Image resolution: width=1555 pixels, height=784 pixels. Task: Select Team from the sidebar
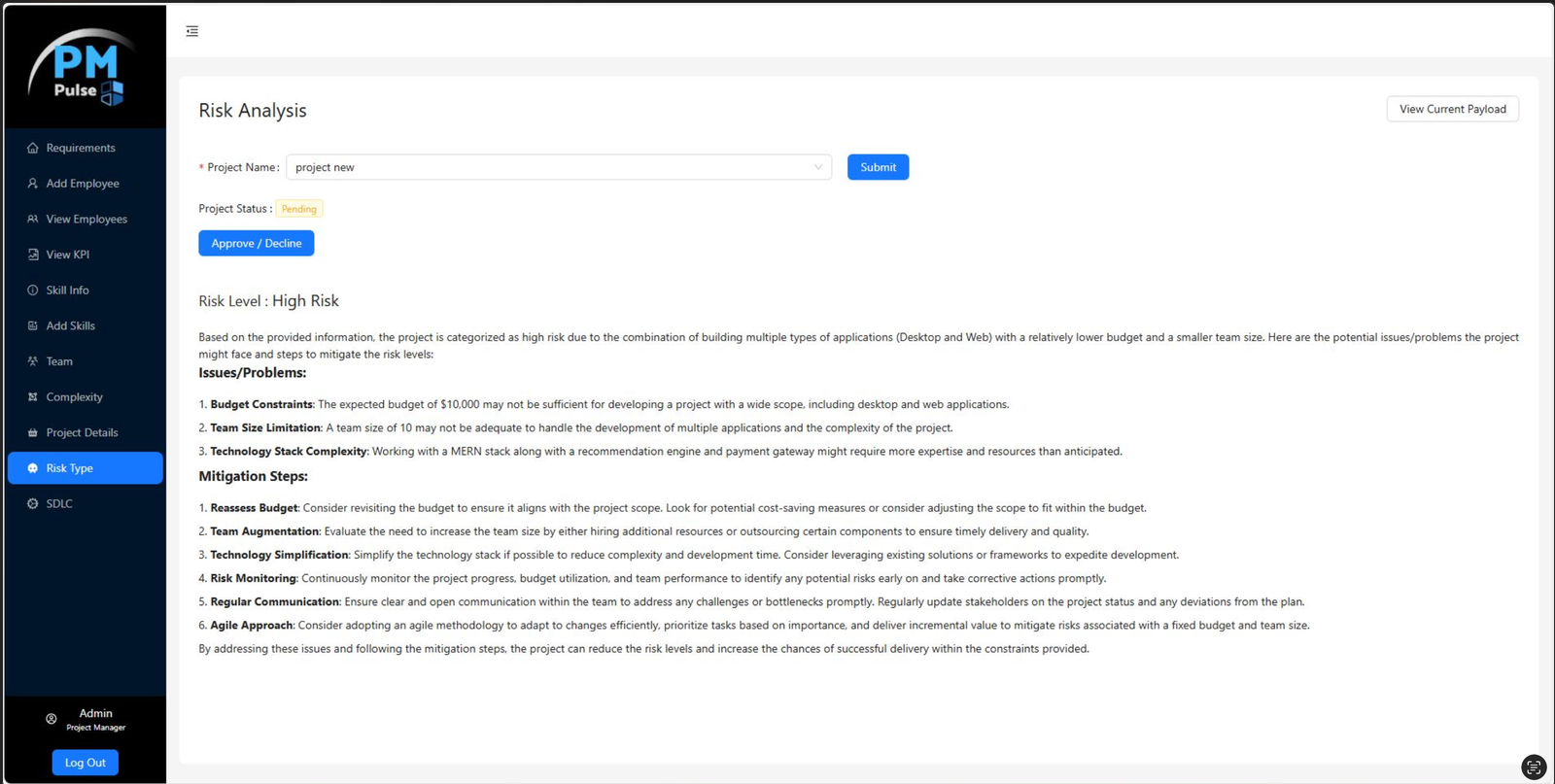(x=59, y=361)
